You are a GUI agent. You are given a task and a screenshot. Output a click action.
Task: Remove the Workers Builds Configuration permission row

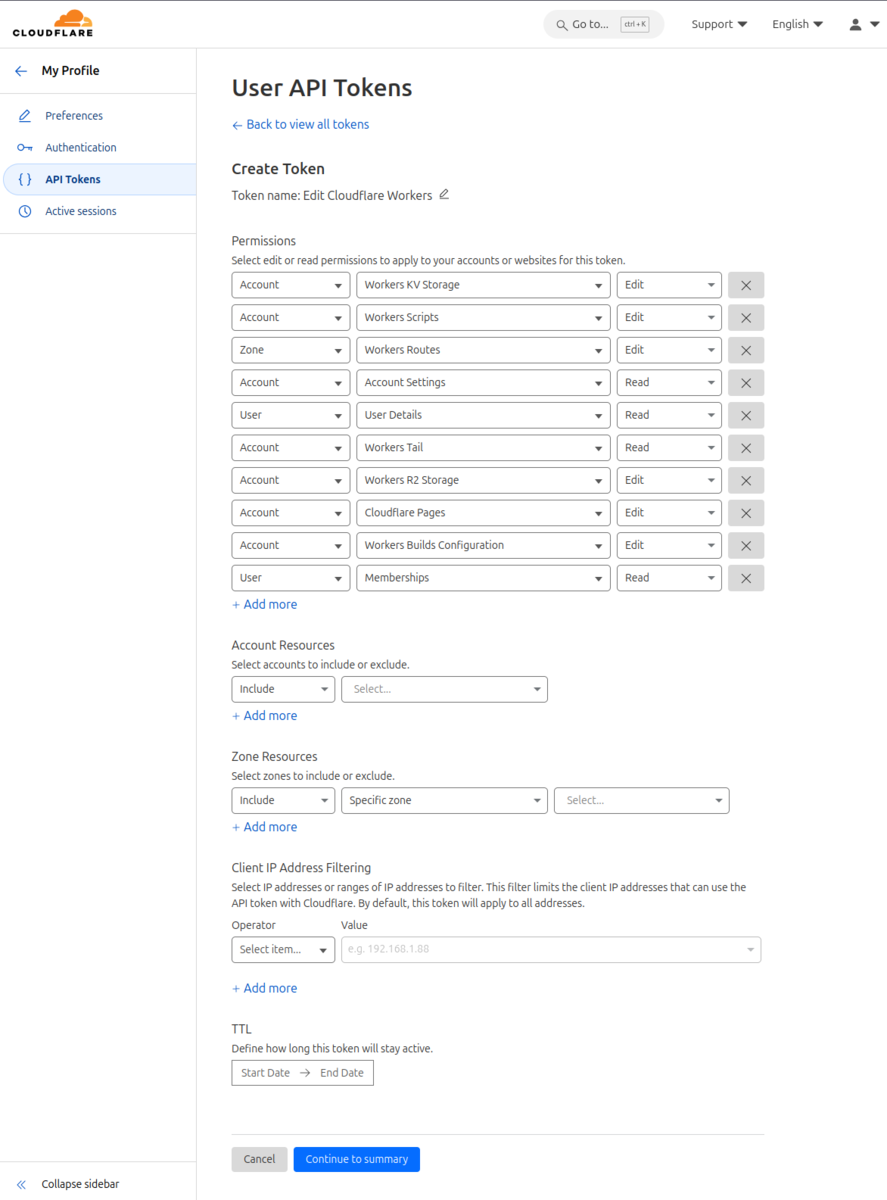tap(746, 545)
